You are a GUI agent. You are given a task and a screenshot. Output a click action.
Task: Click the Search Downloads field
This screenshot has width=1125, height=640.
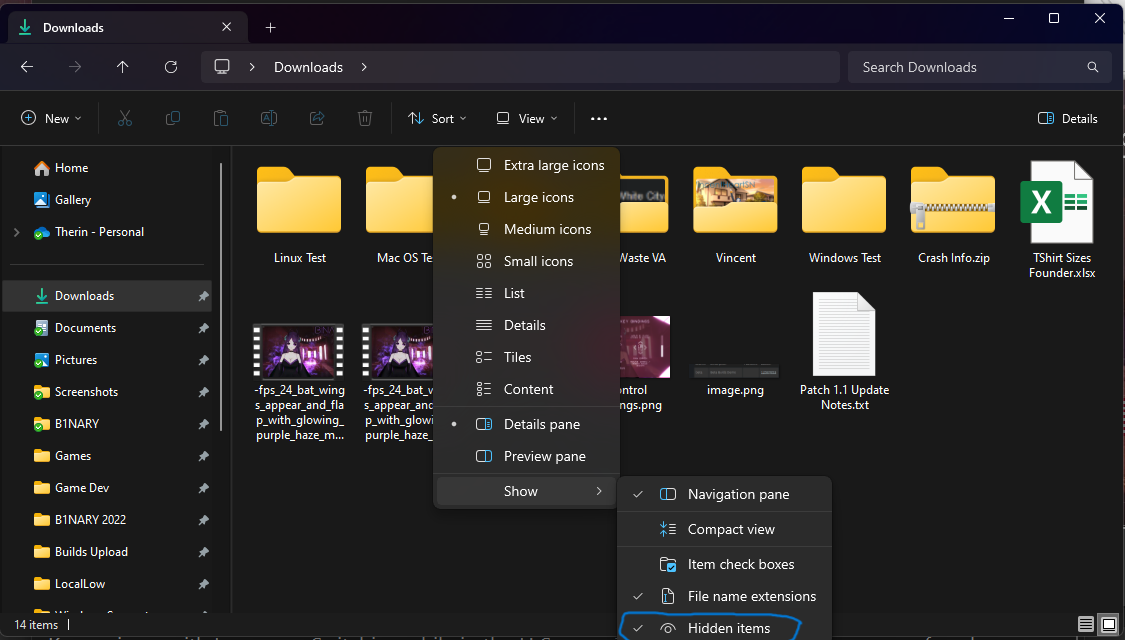(979, 67)
